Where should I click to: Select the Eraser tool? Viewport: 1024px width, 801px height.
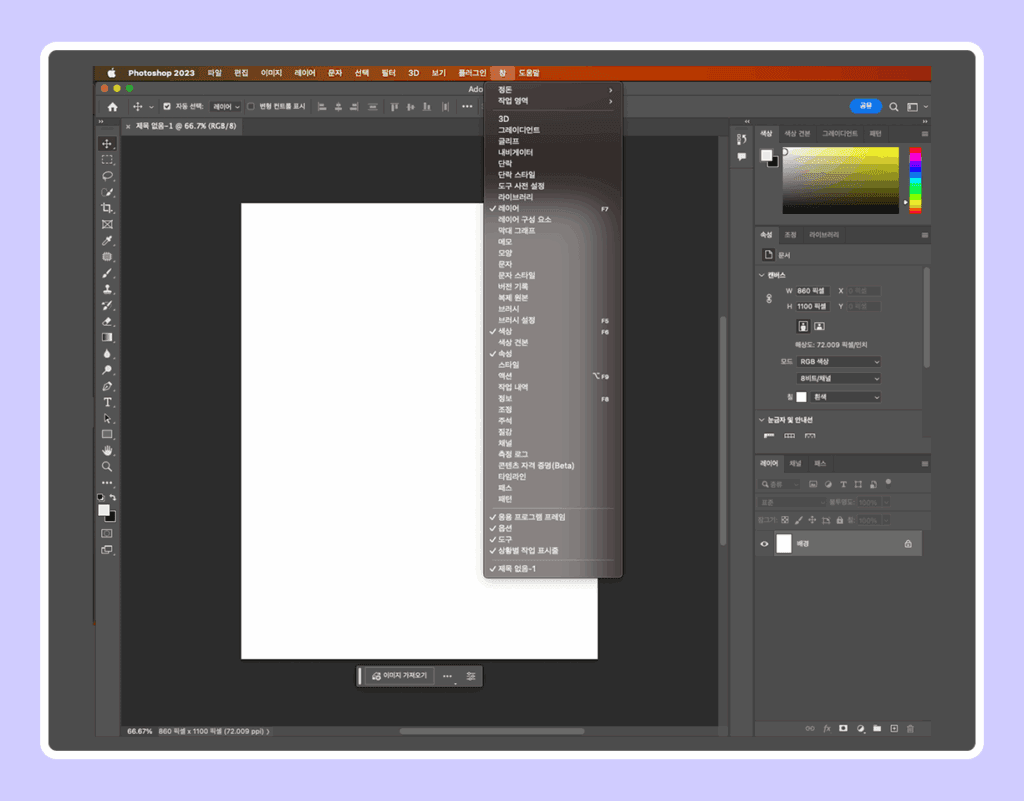107,322
